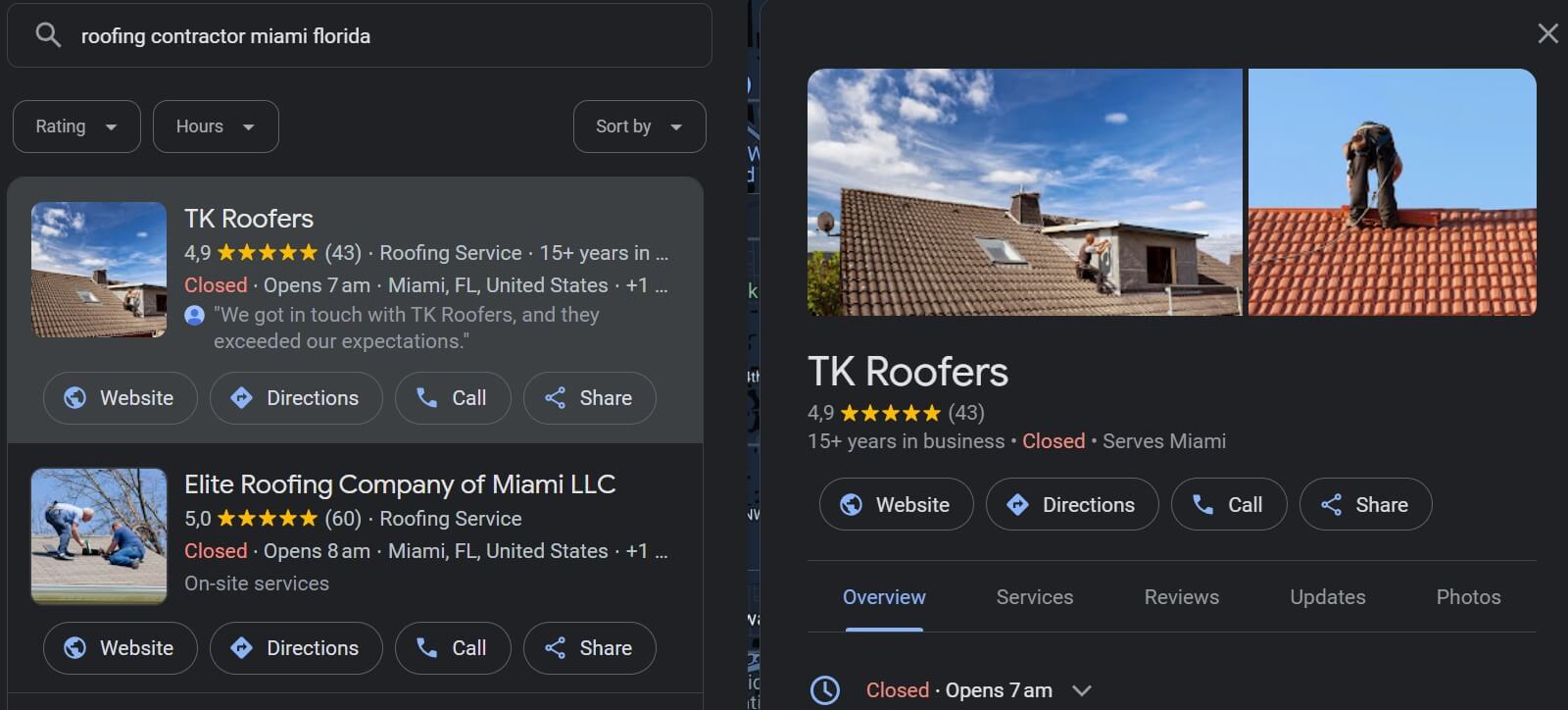The width and height of the screenshot is (1568, 710).
Task: Expand the opening hours chevron
Action: [x=1082, y=690]
